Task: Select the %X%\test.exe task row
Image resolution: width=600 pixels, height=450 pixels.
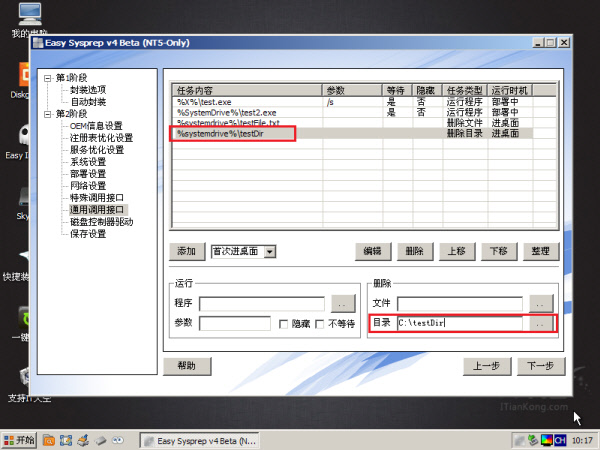Action: [352, 102]
